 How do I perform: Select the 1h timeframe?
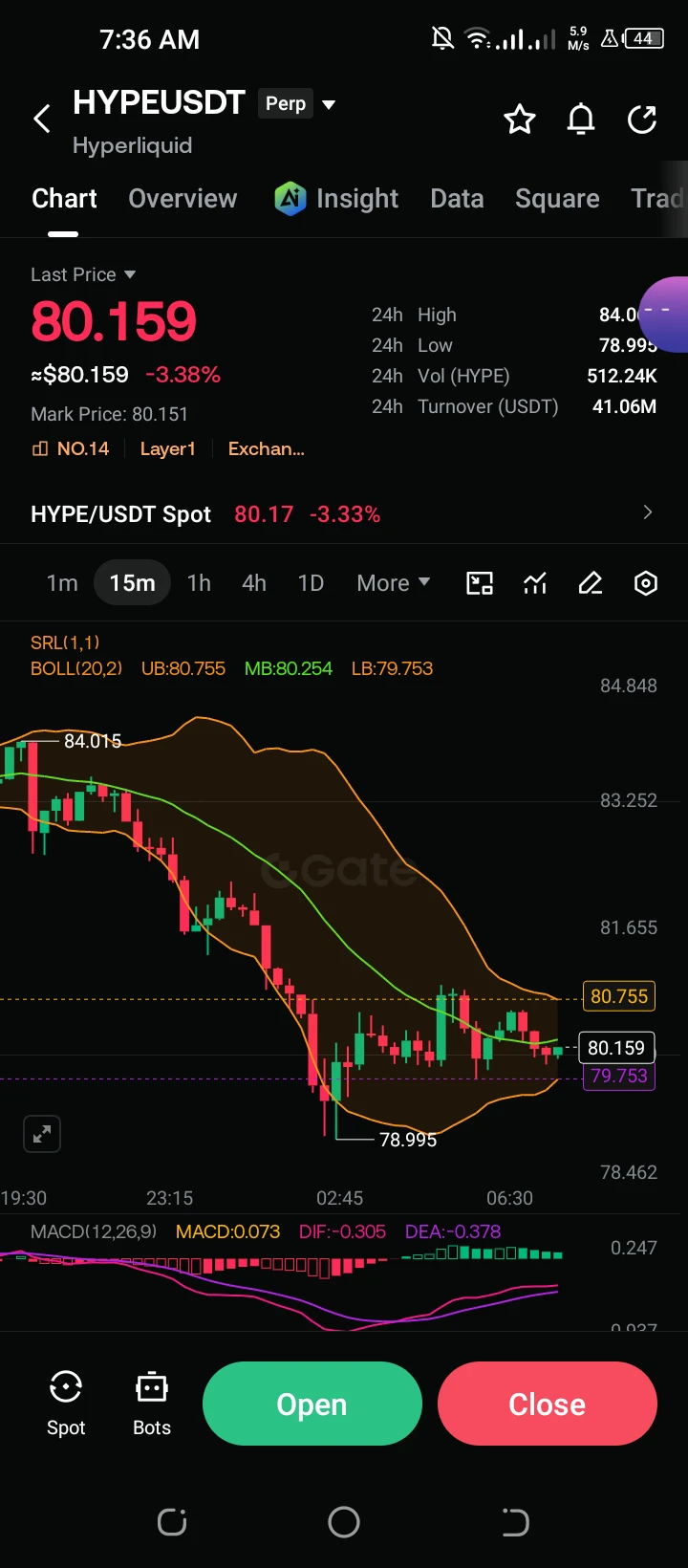199,583
